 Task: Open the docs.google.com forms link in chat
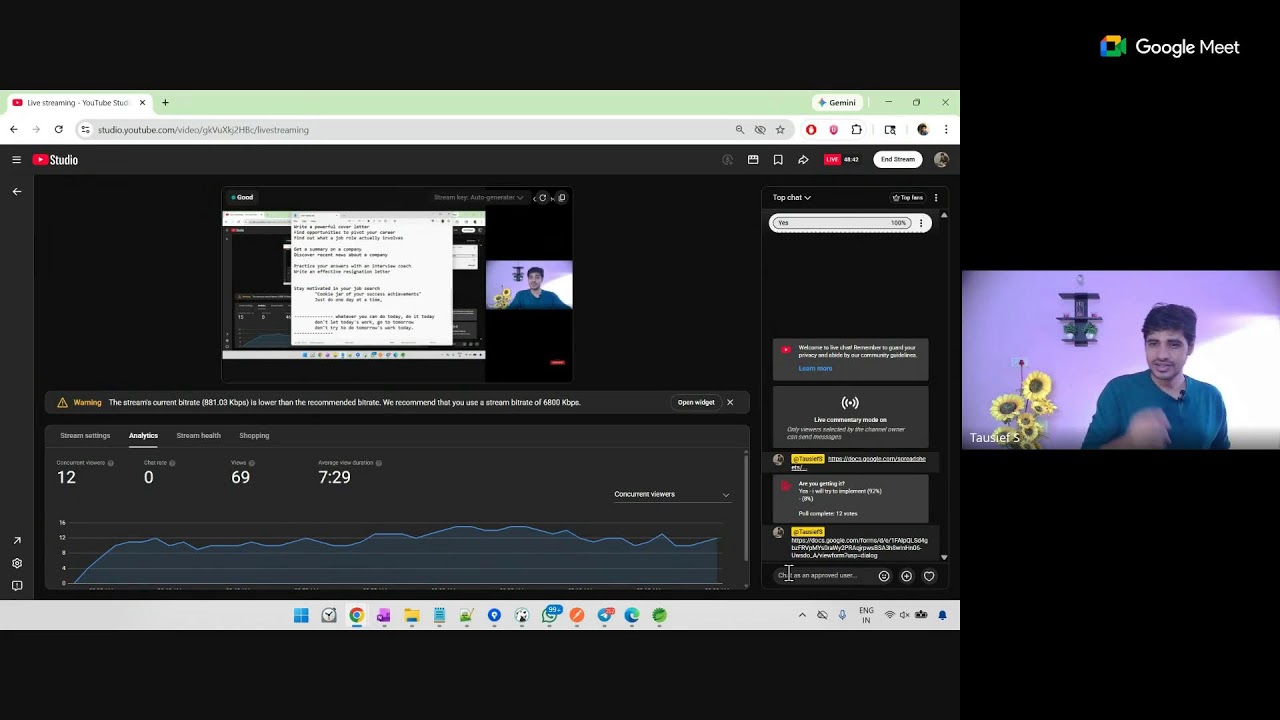(859, 548)
